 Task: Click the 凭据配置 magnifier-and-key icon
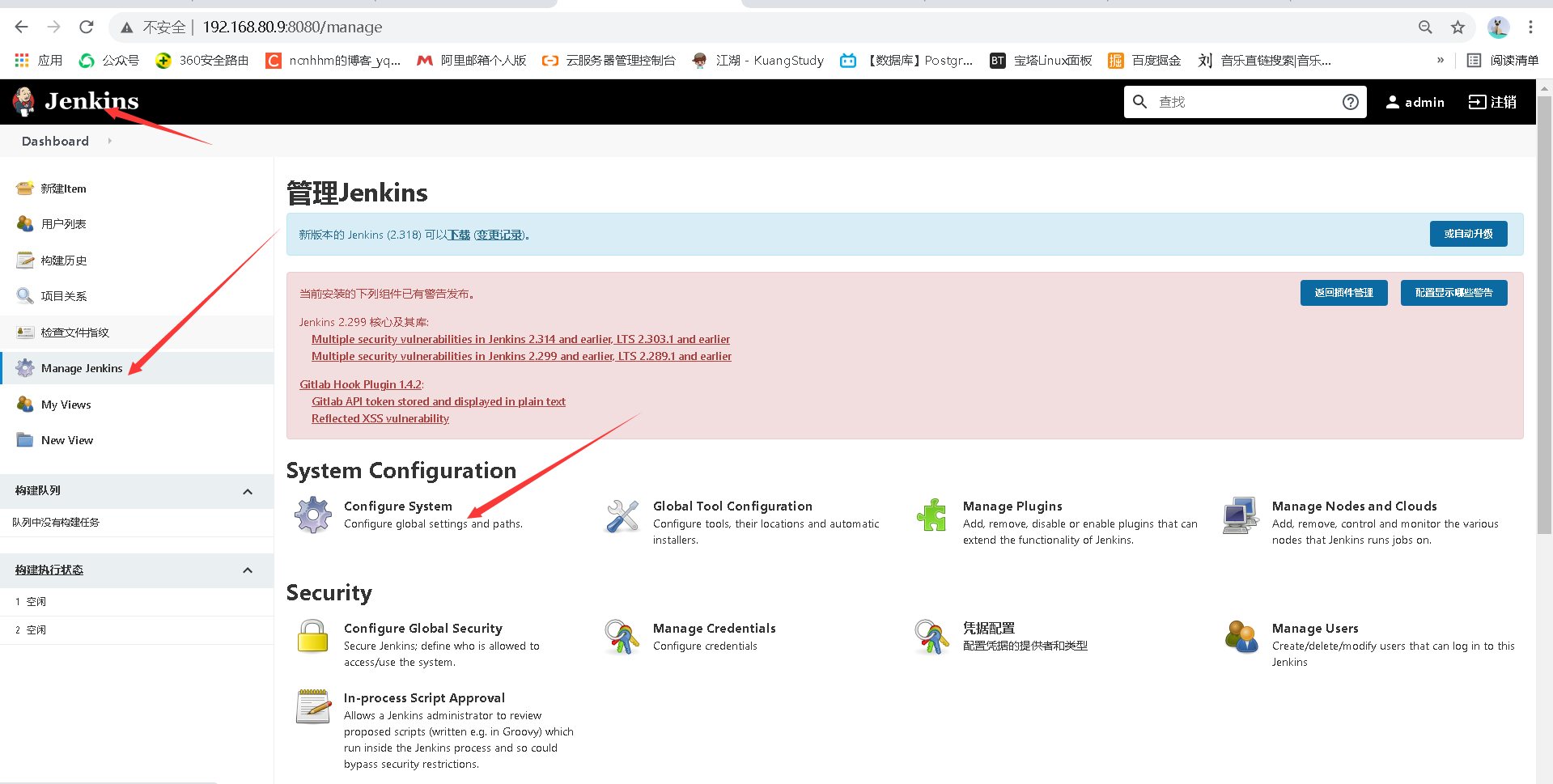pyautogui.click(x=931, y=638)
